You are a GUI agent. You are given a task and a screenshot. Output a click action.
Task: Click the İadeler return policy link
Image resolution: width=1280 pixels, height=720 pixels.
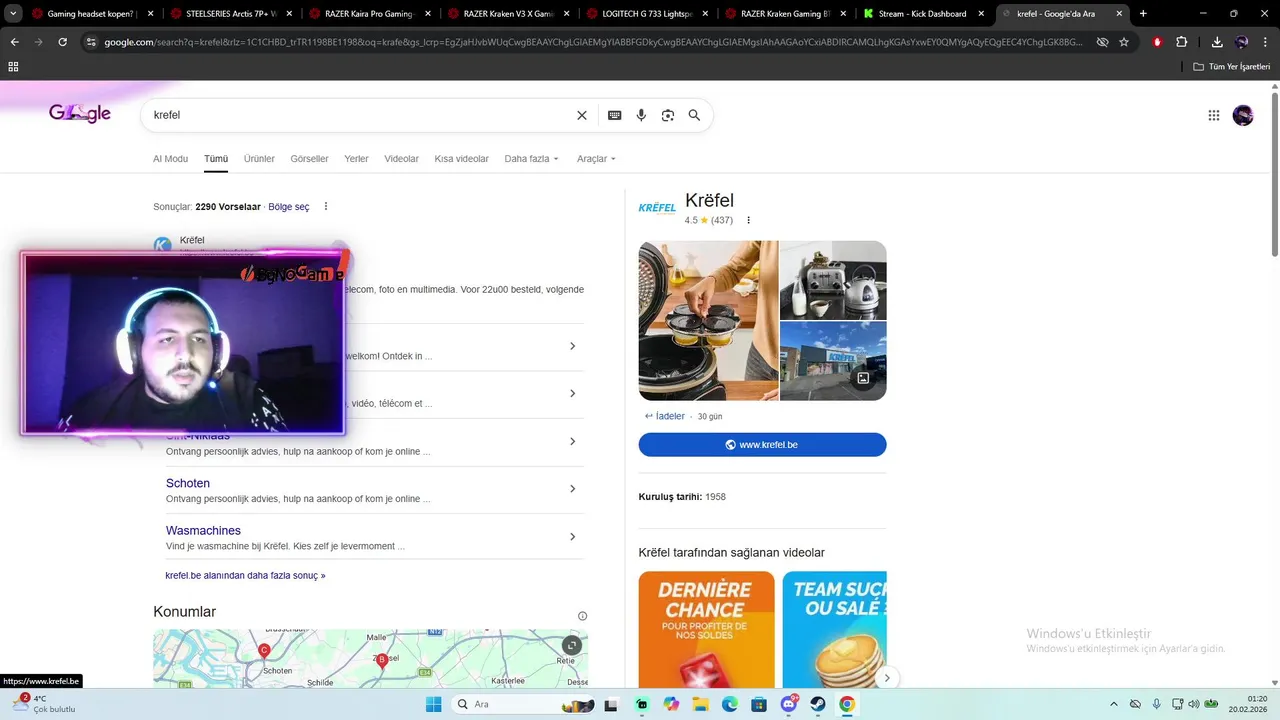point(670,416)
